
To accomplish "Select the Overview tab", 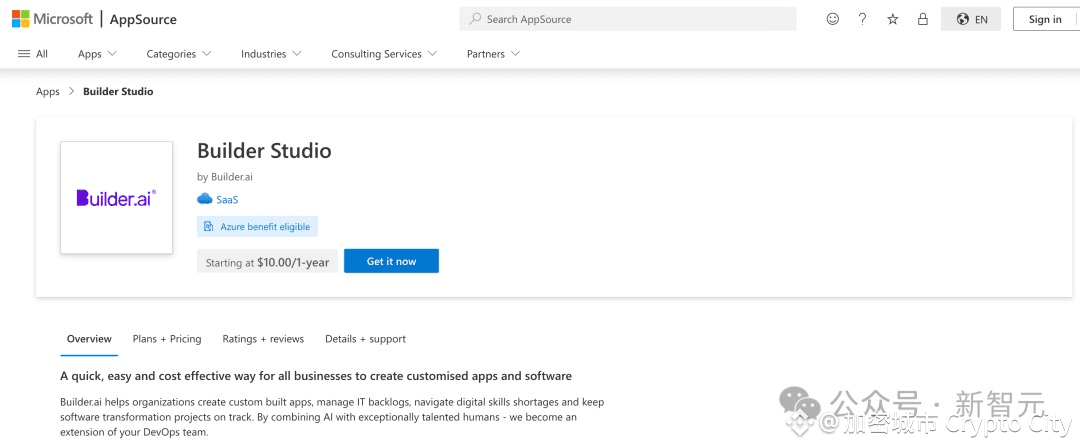I will [x=89, y=339].
